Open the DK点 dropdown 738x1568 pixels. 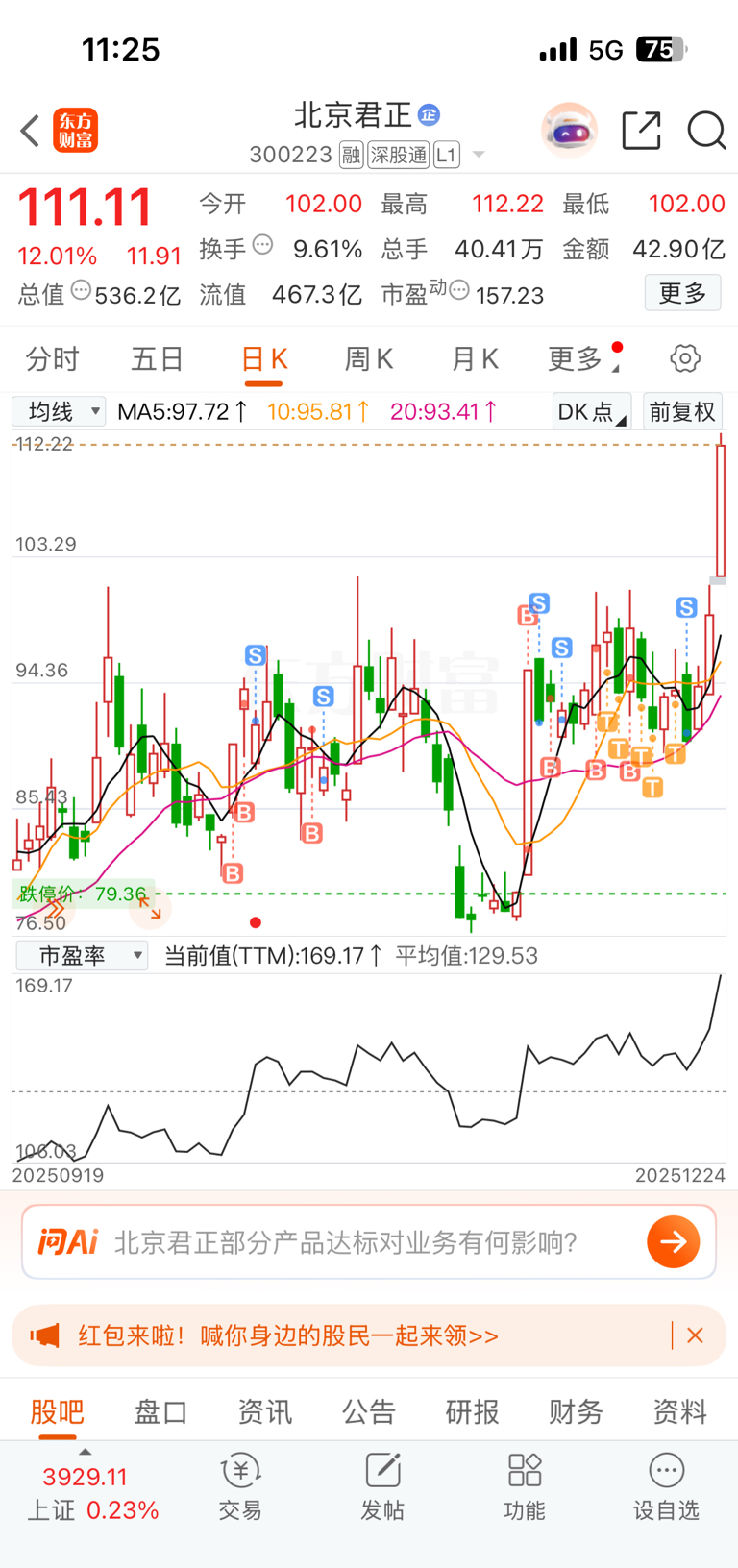pyautogui.click(x=592, y=412)
